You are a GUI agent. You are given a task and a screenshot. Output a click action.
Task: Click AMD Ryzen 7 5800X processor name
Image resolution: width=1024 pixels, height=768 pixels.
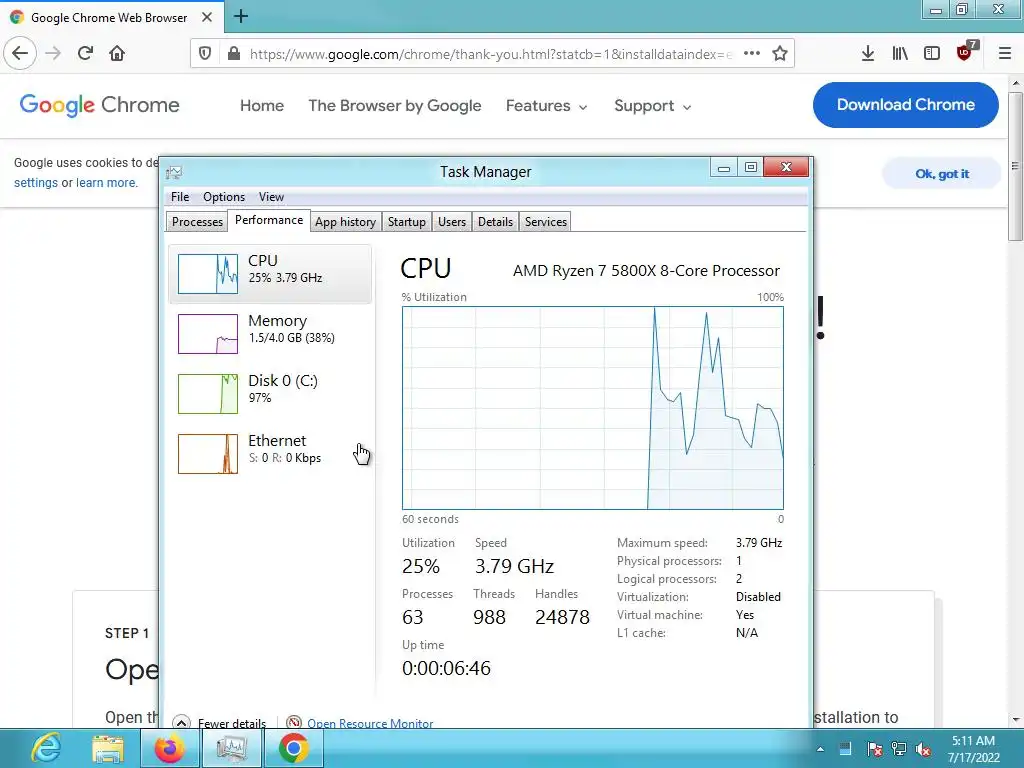point(646,270)
